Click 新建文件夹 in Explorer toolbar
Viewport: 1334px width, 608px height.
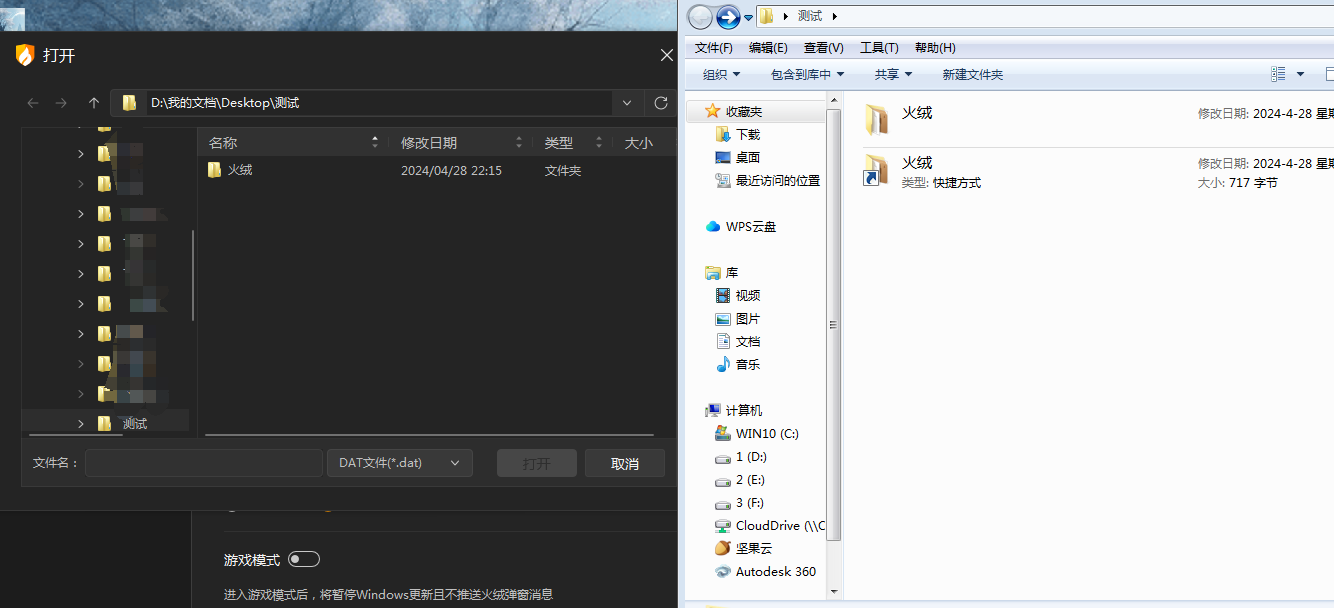click(x=972, y=75)
